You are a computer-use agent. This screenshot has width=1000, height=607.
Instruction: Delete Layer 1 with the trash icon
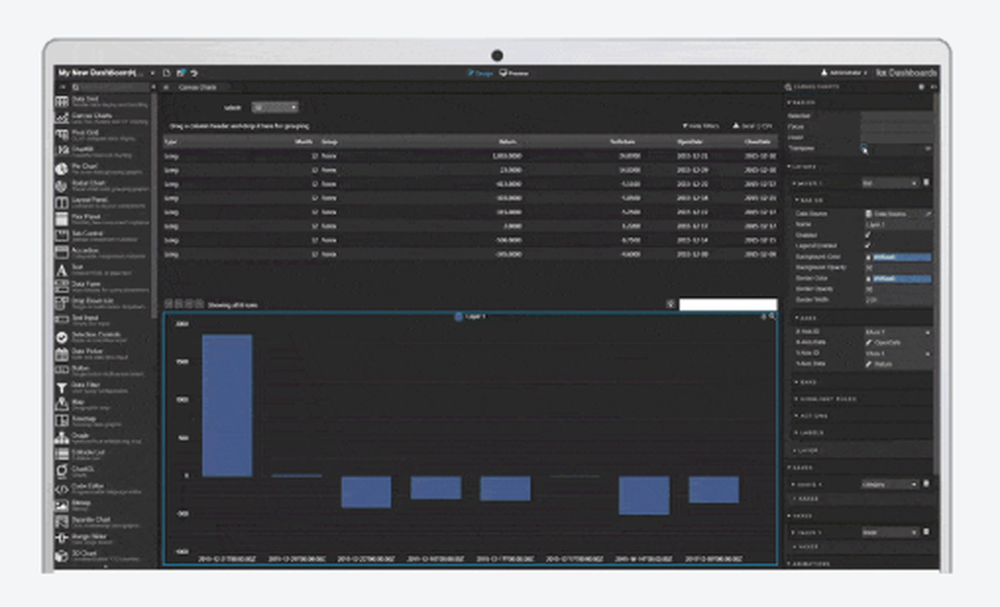click(926, 183)
